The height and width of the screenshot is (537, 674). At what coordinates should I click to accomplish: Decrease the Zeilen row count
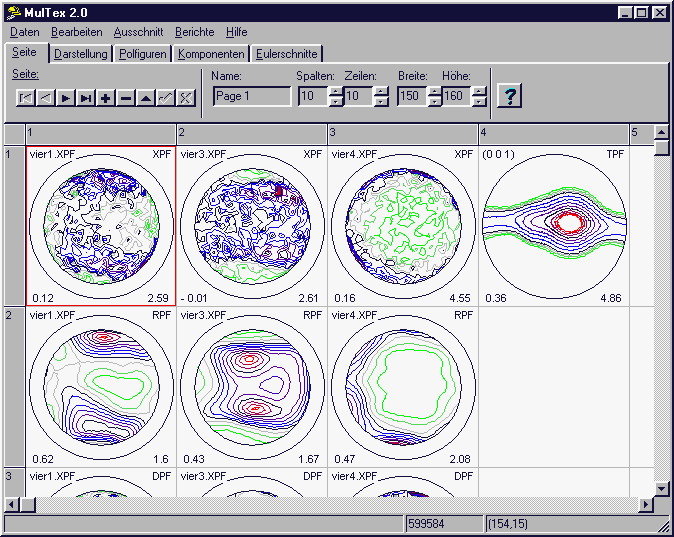tap(381, 102)
